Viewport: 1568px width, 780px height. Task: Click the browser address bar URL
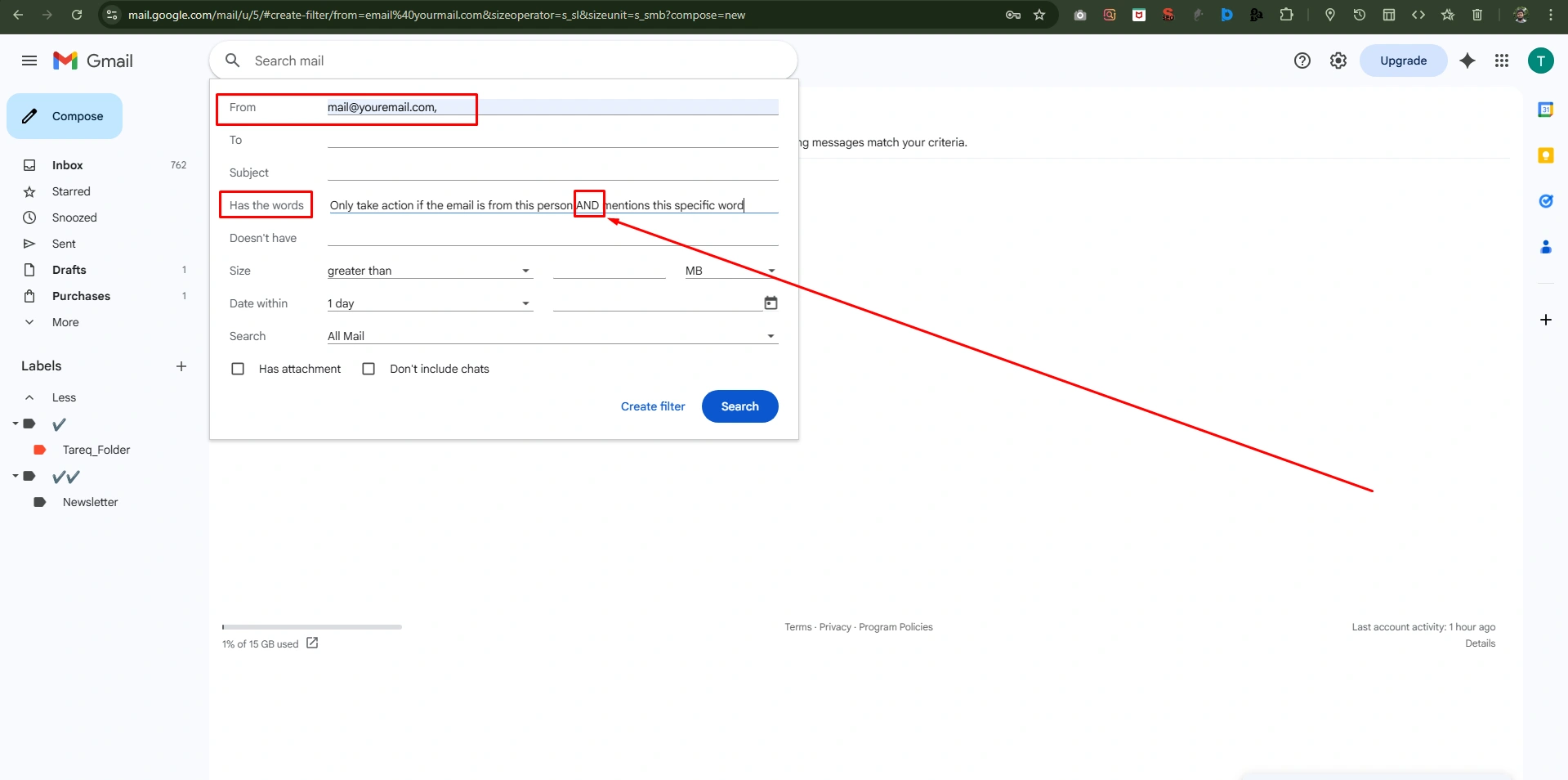(436, 15)
